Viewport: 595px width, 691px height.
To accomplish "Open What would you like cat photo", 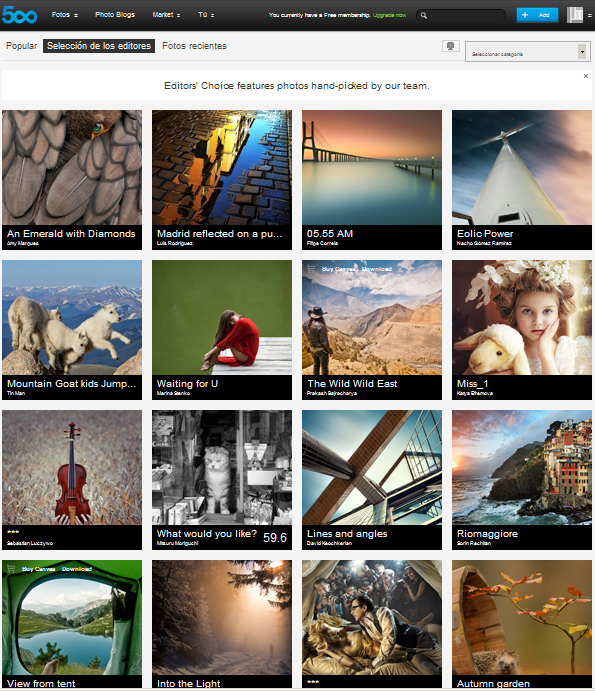I will 222,467.
